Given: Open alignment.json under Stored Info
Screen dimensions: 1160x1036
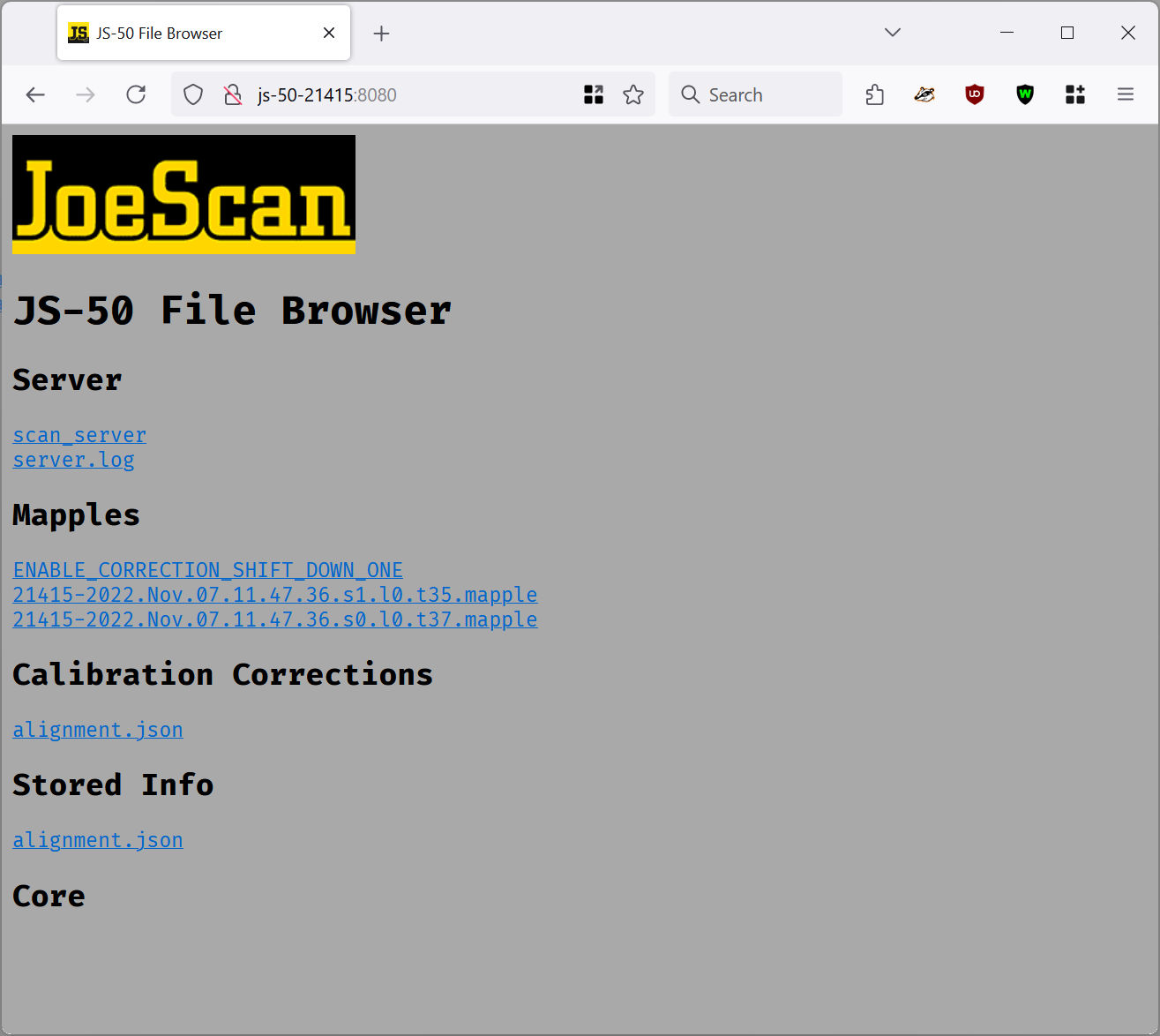Looking at the screenshot, I should point(98,840).
